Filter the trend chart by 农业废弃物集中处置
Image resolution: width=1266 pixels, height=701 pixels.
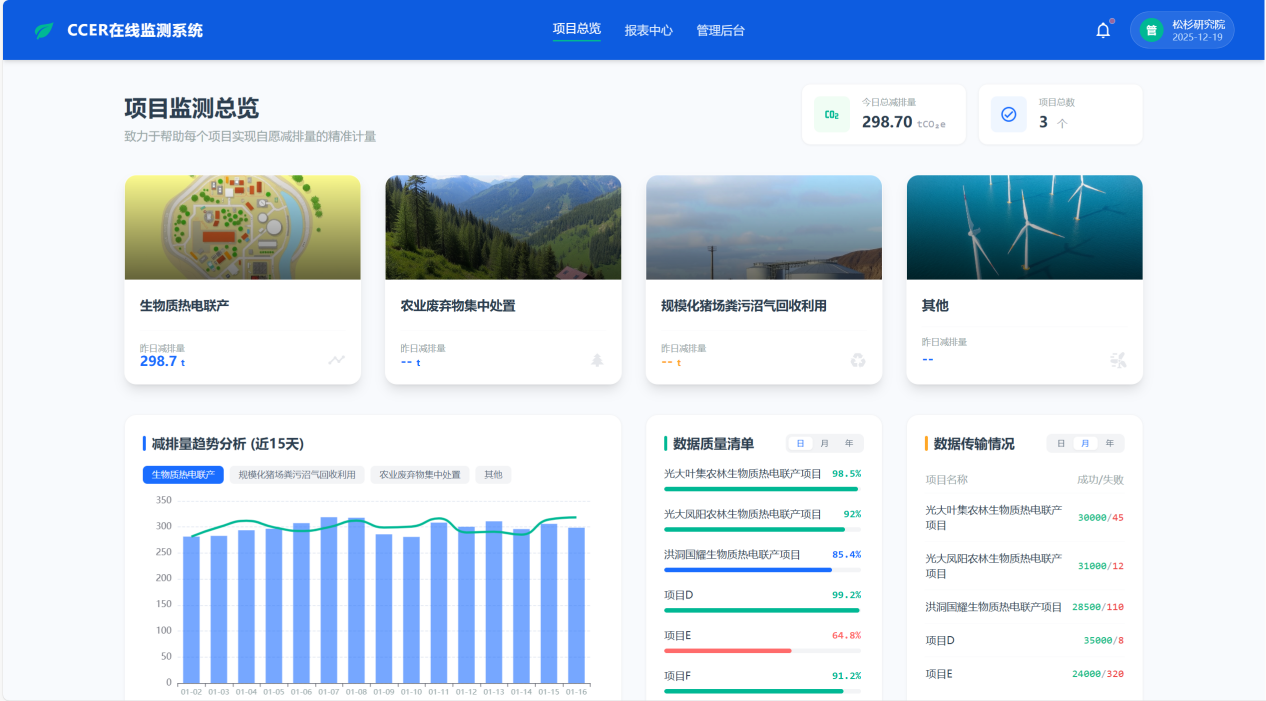(418, 475)
